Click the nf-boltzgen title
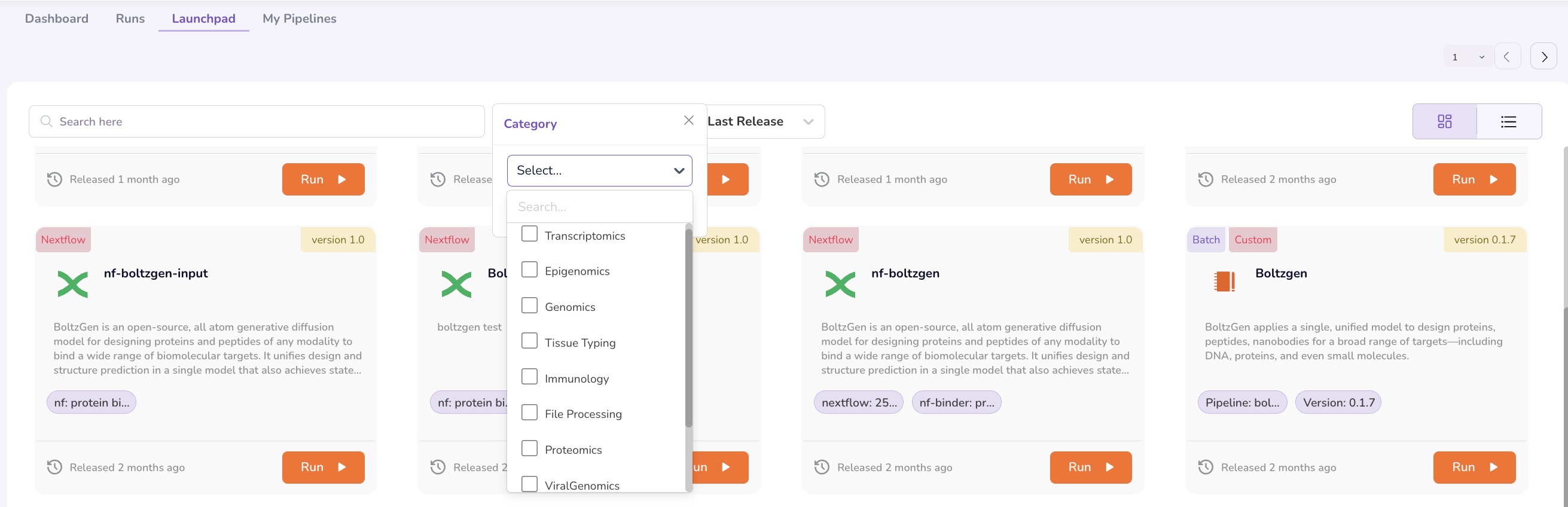The height and width of the screenshot is (507, 1568). click(x=905, y=273)
